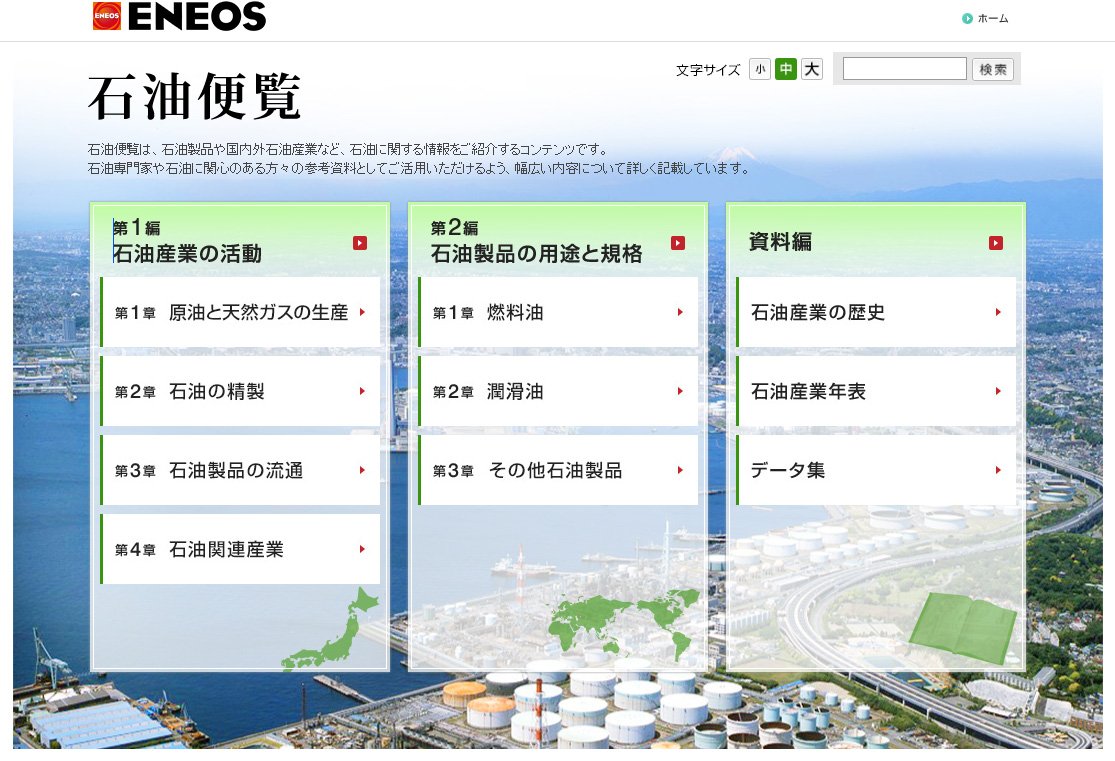Image resolution: width=1115 pixels, height=761 pixels.
Task: Click the teal arrow icon beside ホーム
Action: tap(967, 18)
